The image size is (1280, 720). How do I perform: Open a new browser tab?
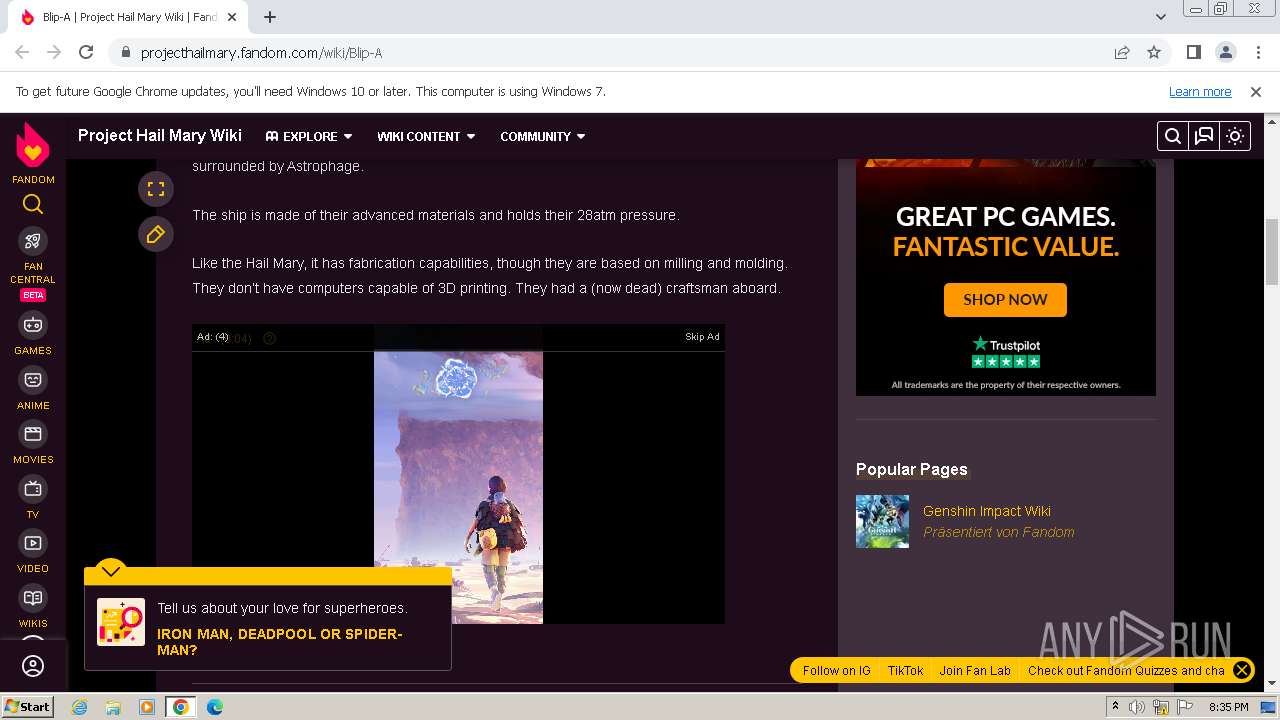tap(270, 17)
